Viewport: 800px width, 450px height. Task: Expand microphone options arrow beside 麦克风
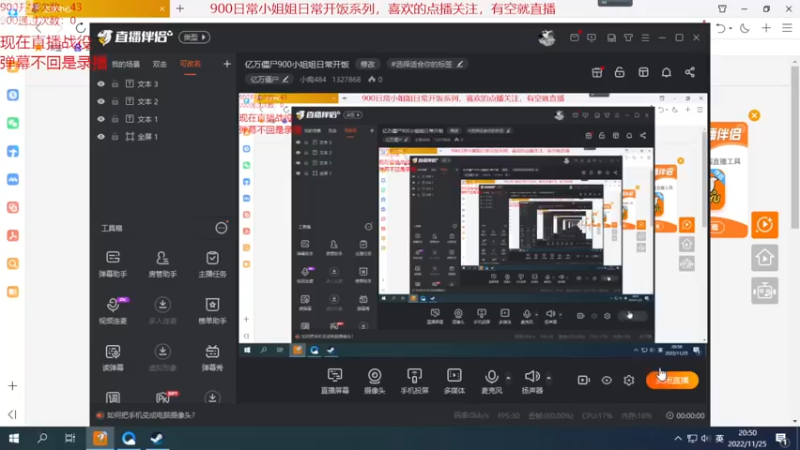[x=508, y=378]
